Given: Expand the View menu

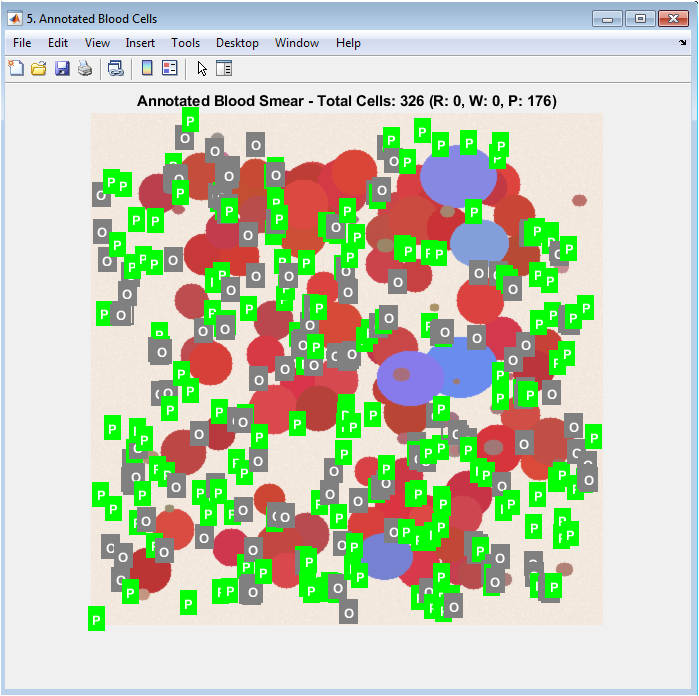Looking at the screenshot, I should click(97, 43).
